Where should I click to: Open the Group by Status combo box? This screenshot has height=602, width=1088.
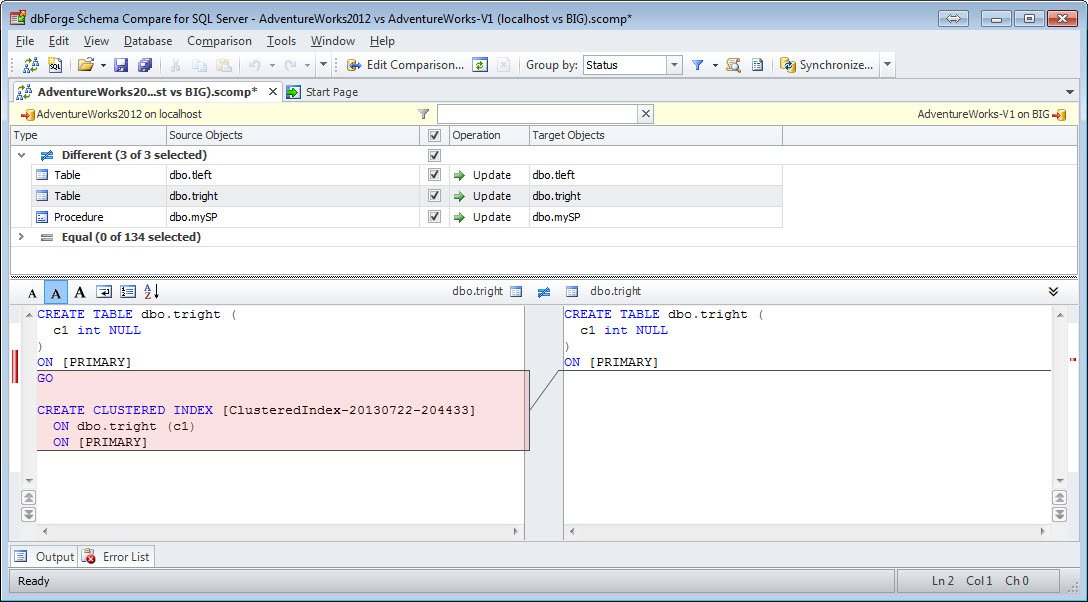click(x=633, y=65)
